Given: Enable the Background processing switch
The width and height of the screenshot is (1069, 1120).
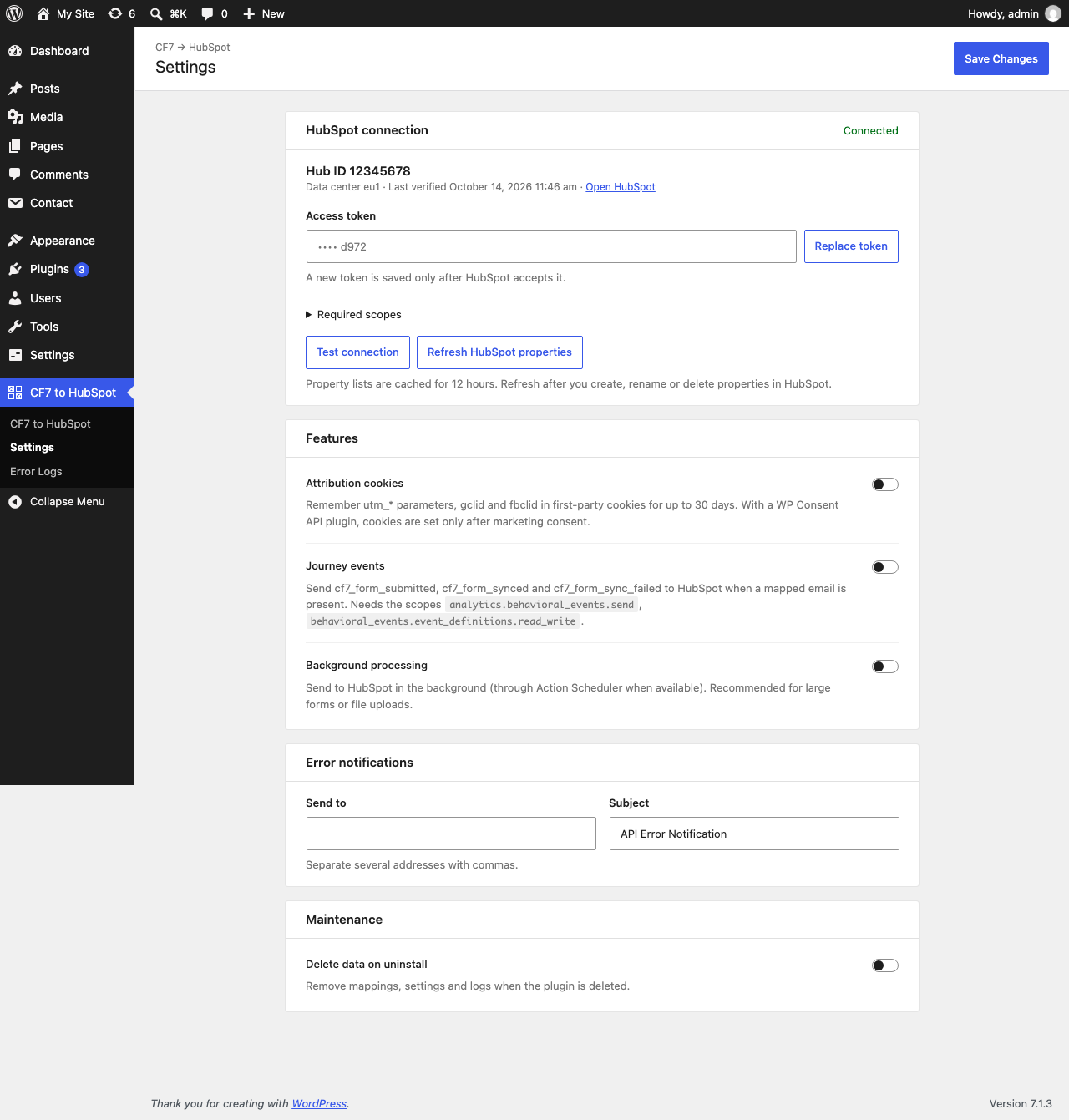Looking at the screenshot, I should click(885, 666).
